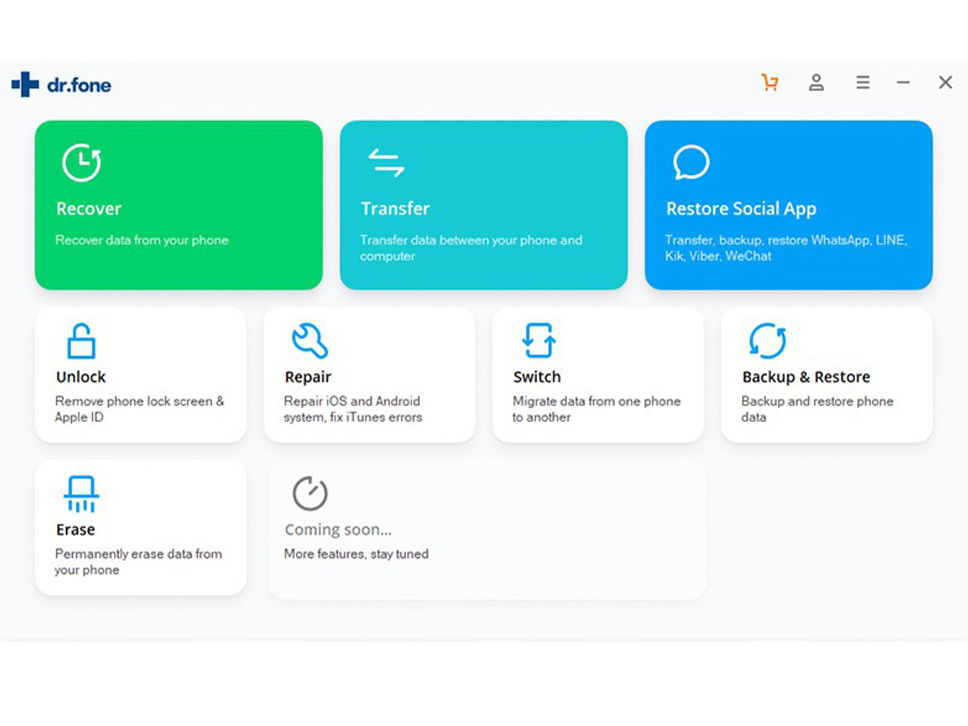968x726 pixels.
Task: Click 'Recover data from your phone' description
Action: click(142, 241)
